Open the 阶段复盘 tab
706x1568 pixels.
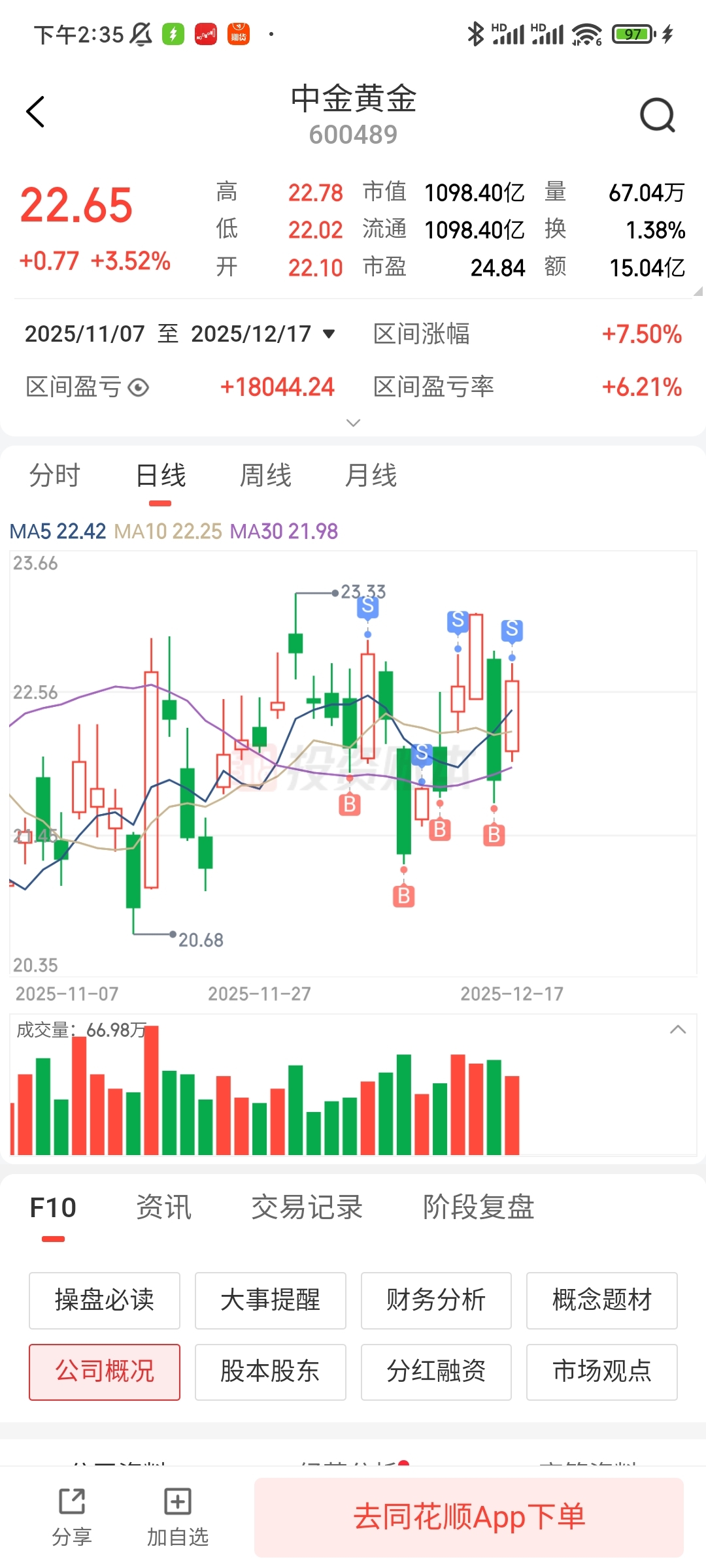(x=479, y=1207)
